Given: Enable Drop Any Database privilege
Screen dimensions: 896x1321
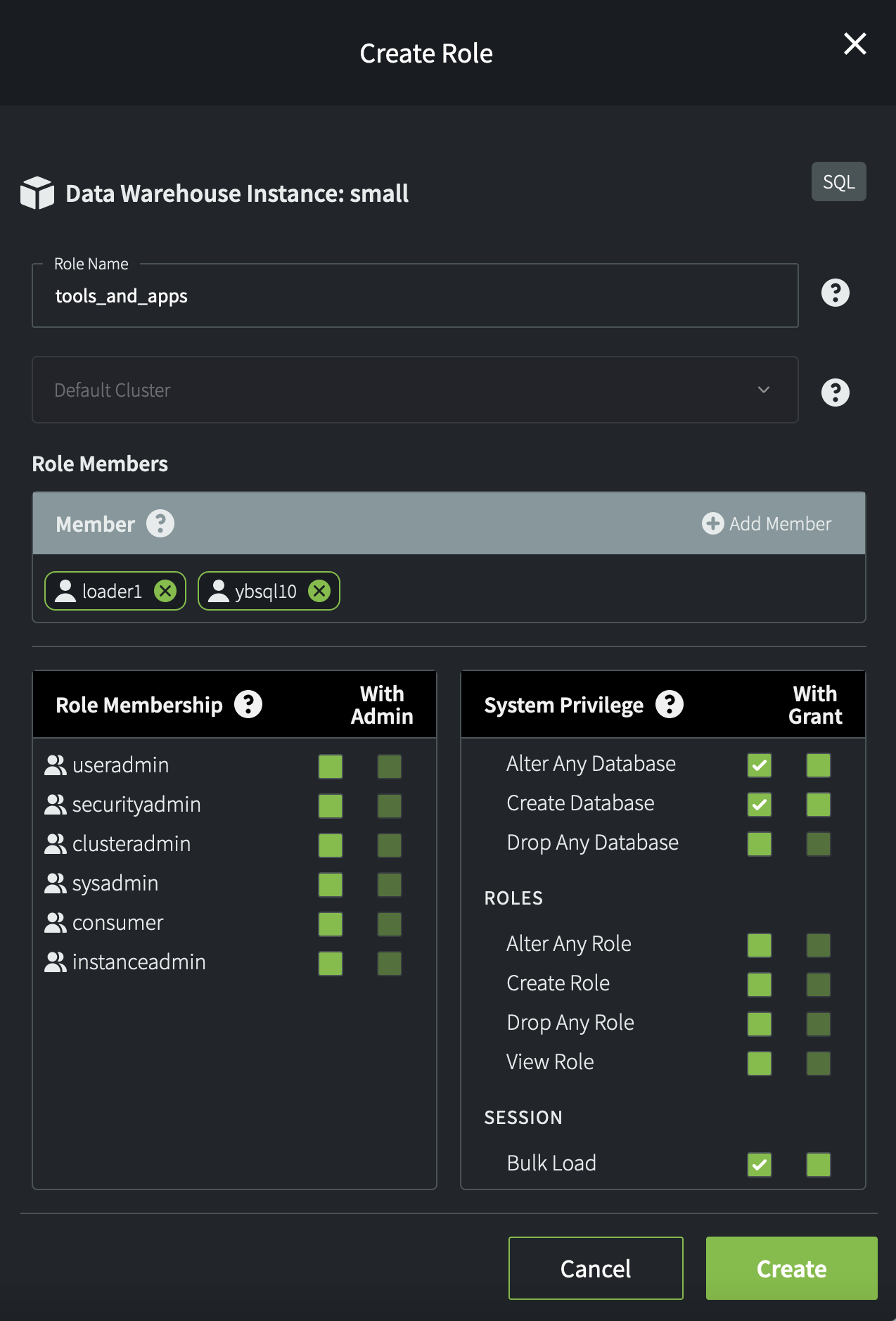Looking at the screenshot, I should click(x=759, y=844).
